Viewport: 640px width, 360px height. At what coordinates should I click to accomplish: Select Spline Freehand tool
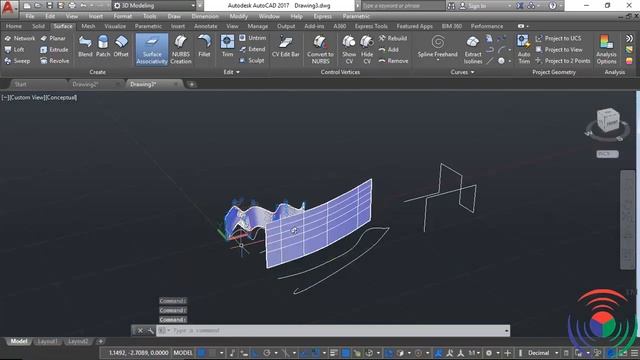(438, 47)
